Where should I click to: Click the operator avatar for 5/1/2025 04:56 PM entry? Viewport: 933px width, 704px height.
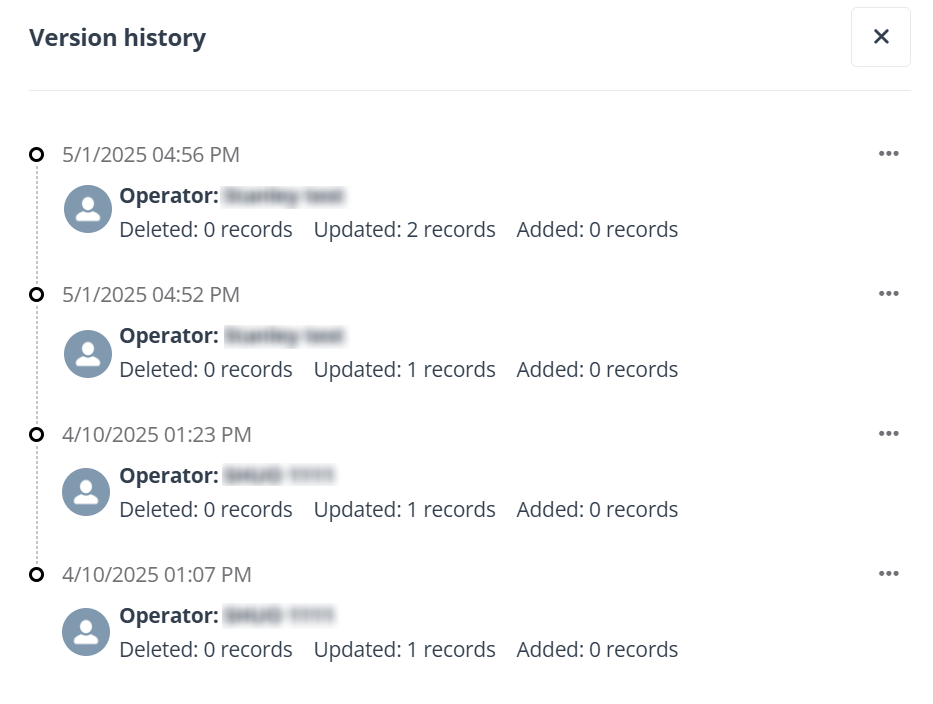click(87, 208)
